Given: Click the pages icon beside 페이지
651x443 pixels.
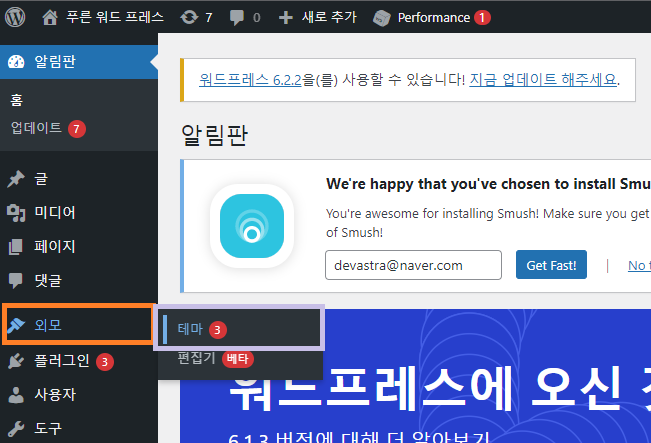Looking at the screenshot, I should click(16, 247).
